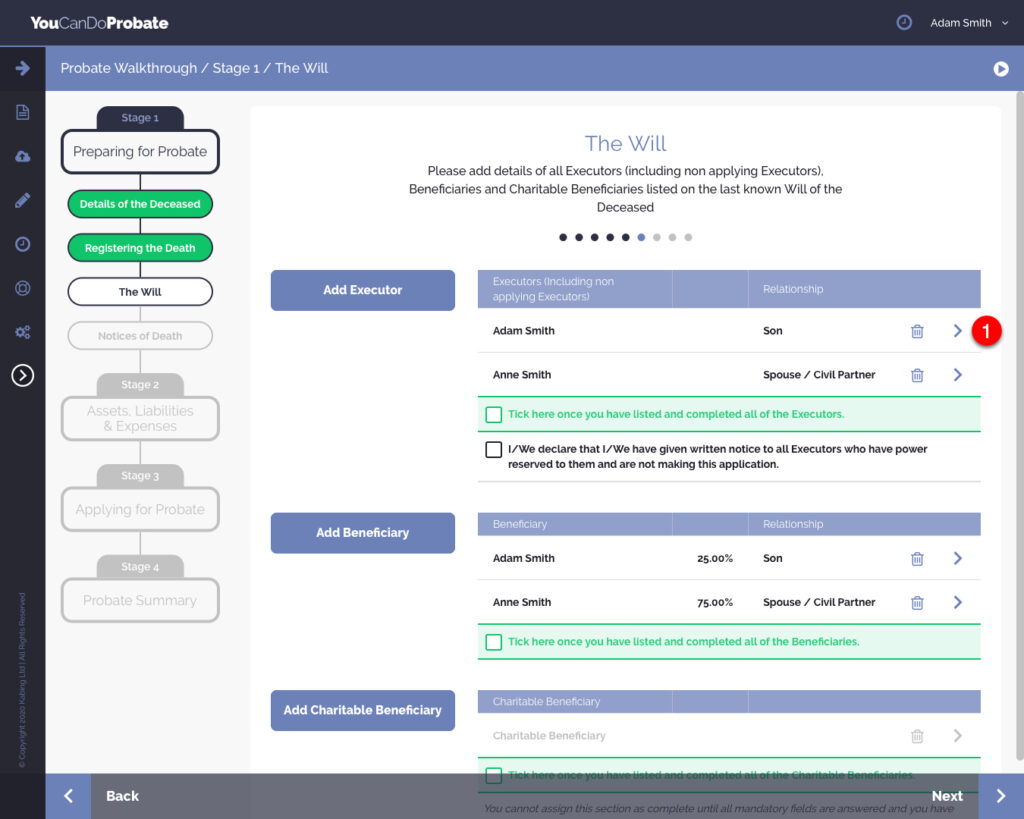Click the play video icon in header
1024x819 pixels.
coord(1000,69)
